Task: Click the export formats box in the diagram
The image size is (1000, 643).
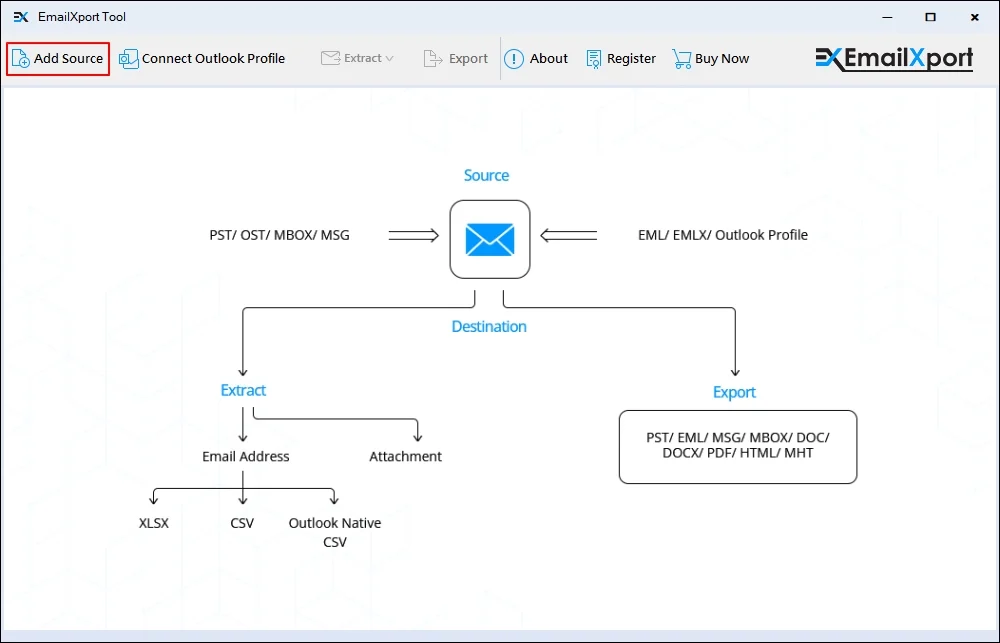Action: click(737, 446)
